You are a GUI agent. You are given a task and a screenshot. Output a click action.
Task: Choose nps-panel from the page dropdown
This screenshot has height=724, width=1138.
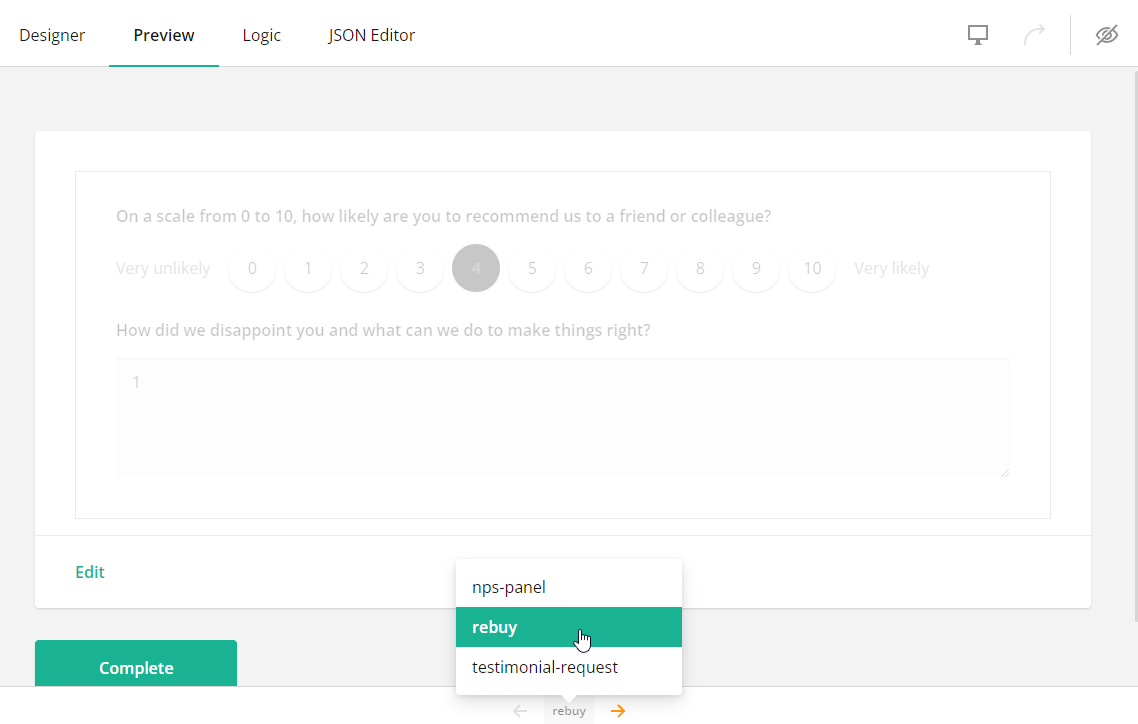(509, 587)
